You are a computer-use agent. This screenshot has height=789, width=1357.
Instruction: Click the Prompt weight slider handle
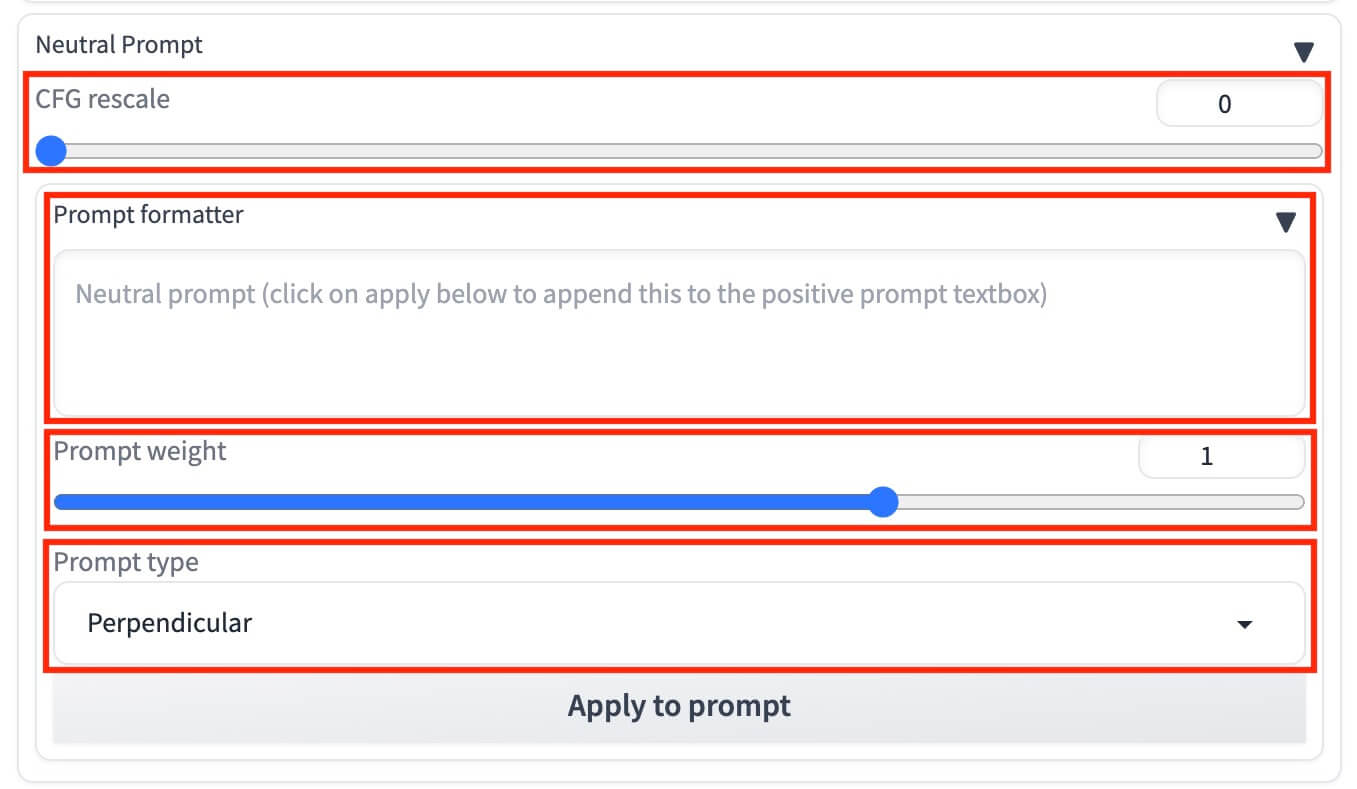pyautogui.click(x=884, y=502)
